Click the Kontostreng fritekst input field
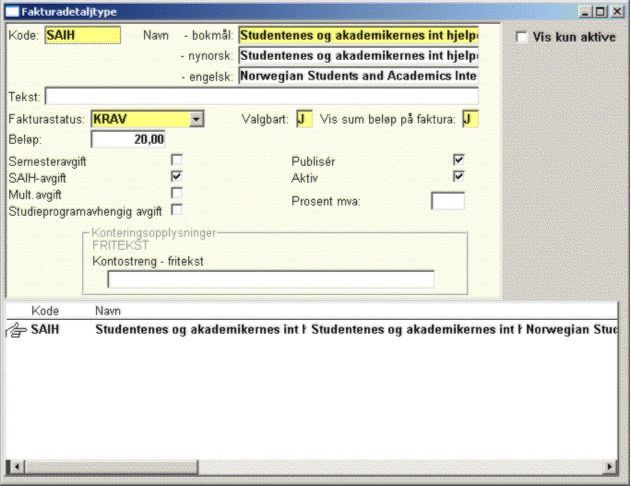The height and width of the screenshot is (486, 630). tap(271, 280)
